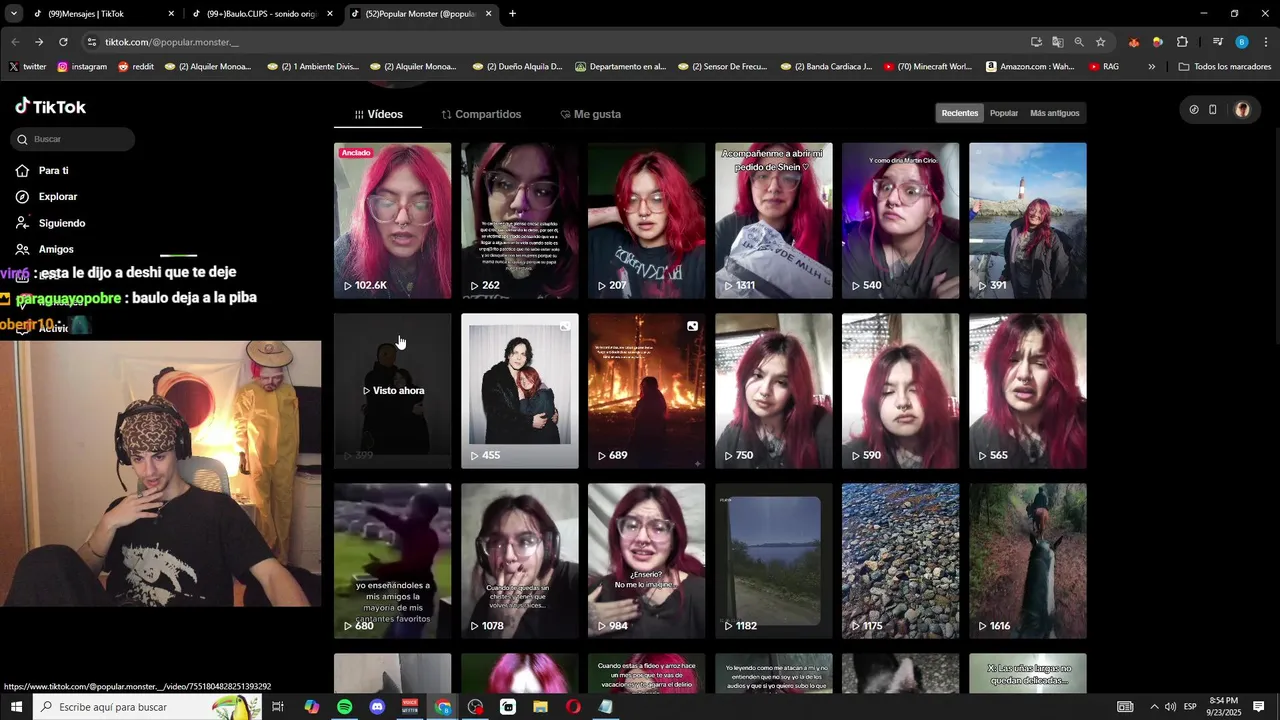This screenshot has width=1280, height=720.
Task: Switch to the Baulo.CLIPS browser tab
Action: pos(260,14)
